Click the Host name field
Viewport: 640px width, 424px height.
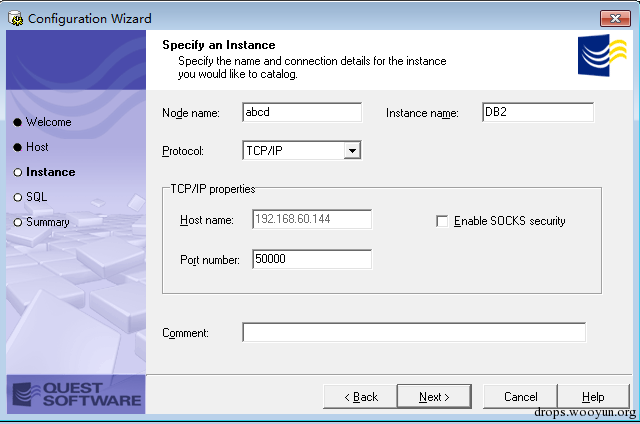311,220
